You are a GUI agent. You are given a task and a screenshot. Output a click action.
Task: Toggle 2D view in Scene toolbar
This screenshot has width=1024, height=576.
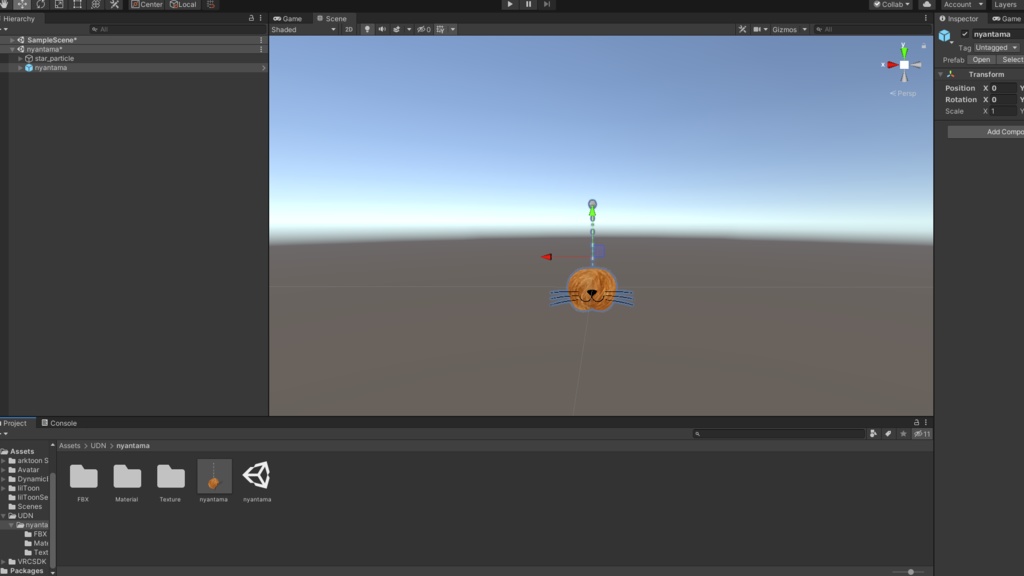pos(349,29)
